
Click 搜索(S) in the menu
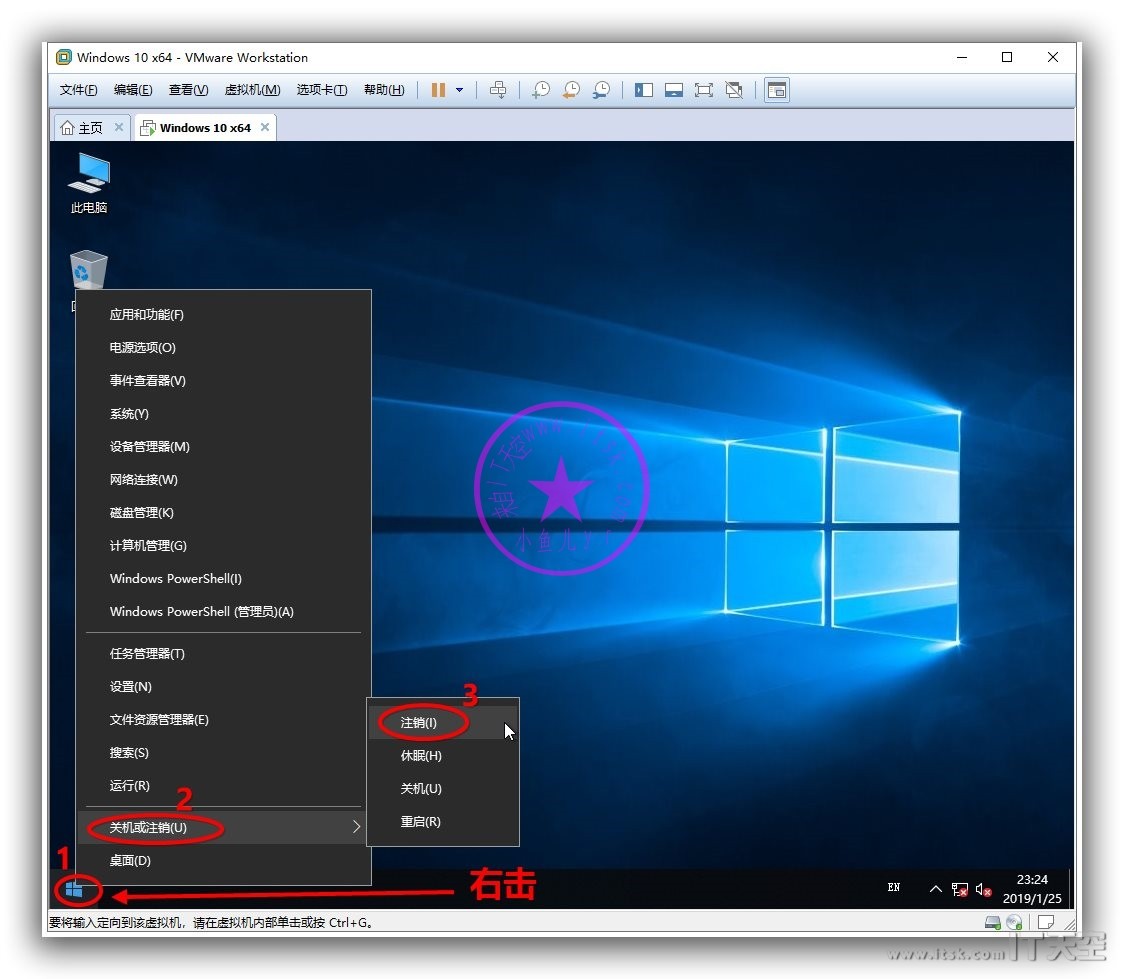point(224,753)
